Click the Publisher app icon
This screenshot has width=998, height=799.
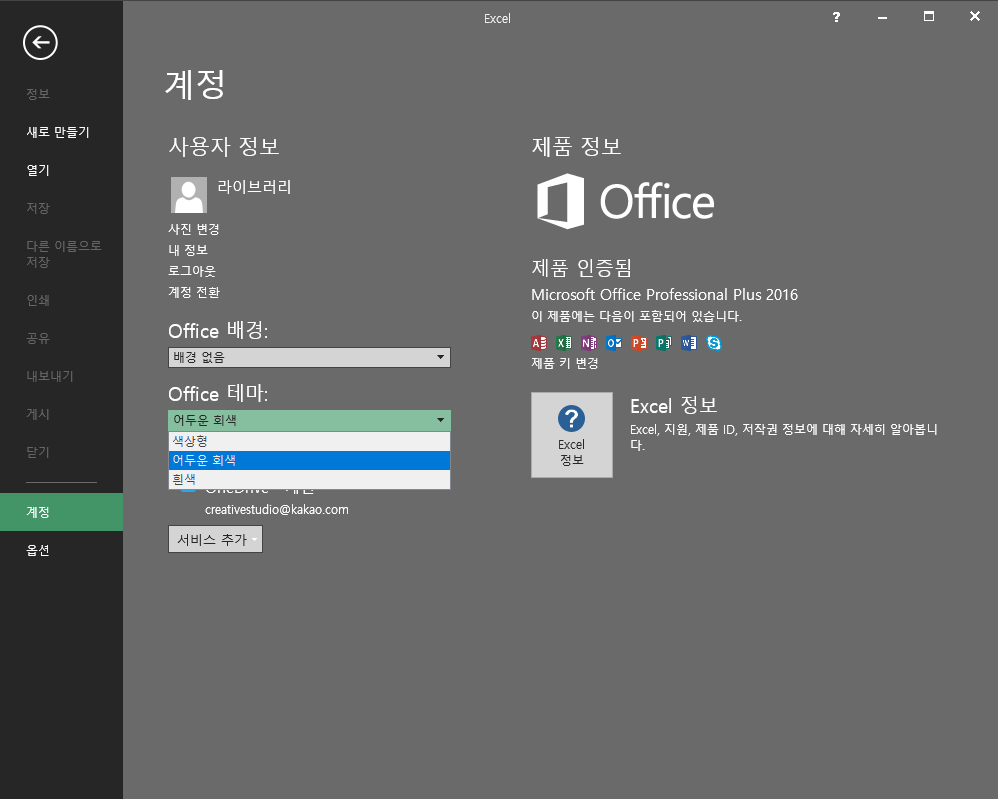tap(664, 343)
